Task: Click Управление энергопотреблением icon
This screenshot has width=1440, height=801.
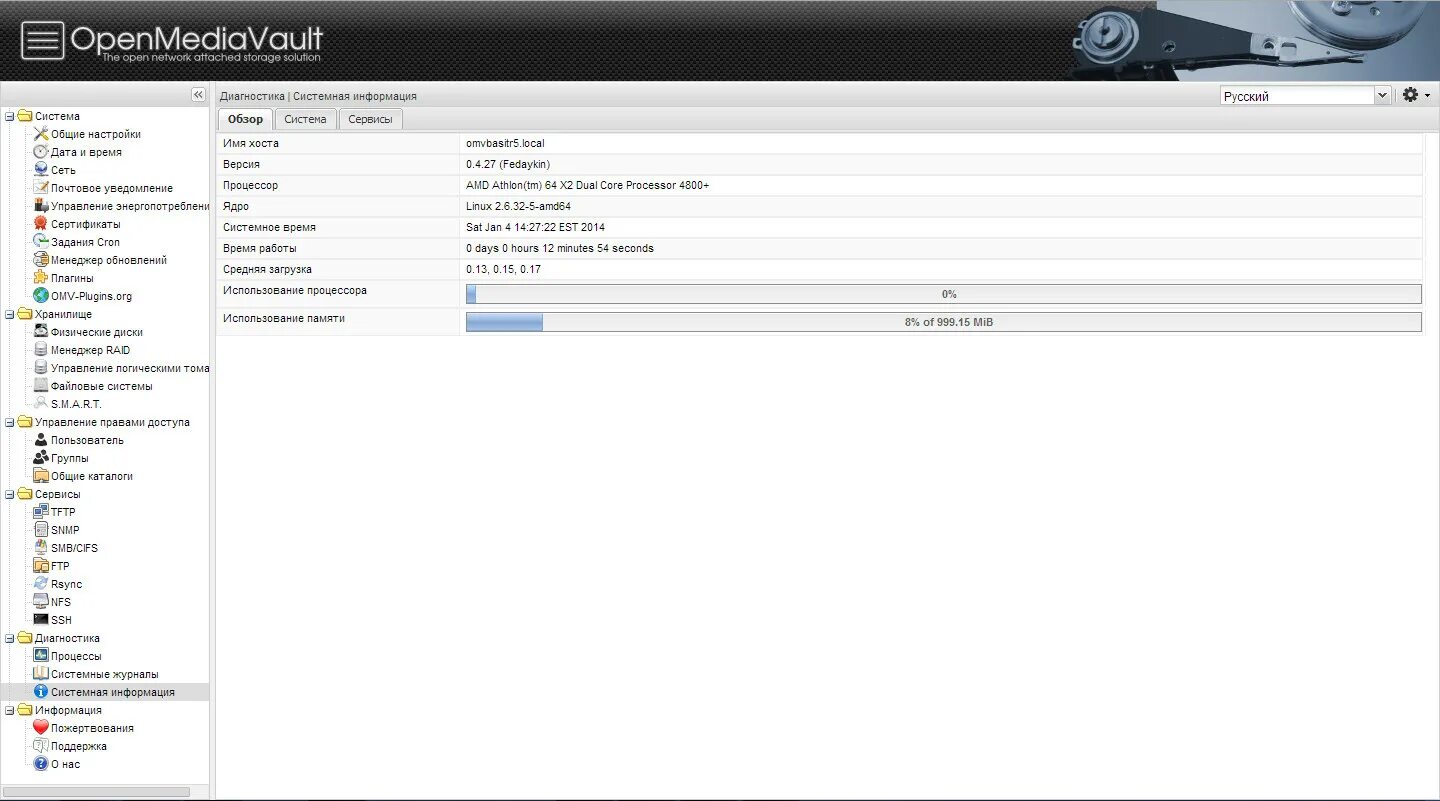Action: pyautogui.click(x=41, y=206)
